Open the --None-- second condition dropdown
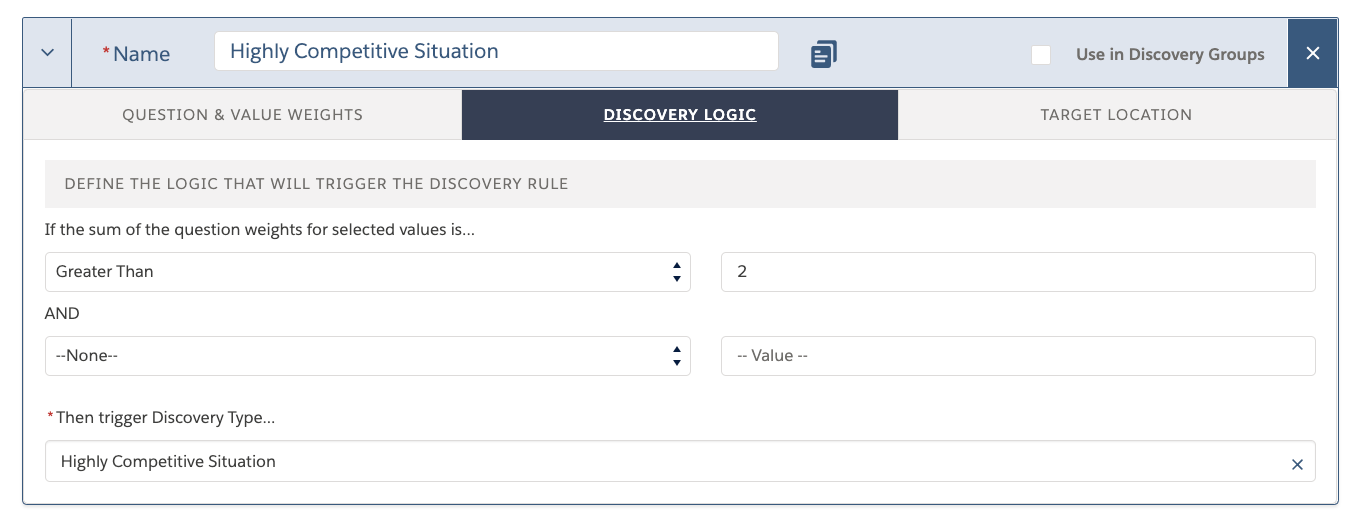 pos(368,356)
